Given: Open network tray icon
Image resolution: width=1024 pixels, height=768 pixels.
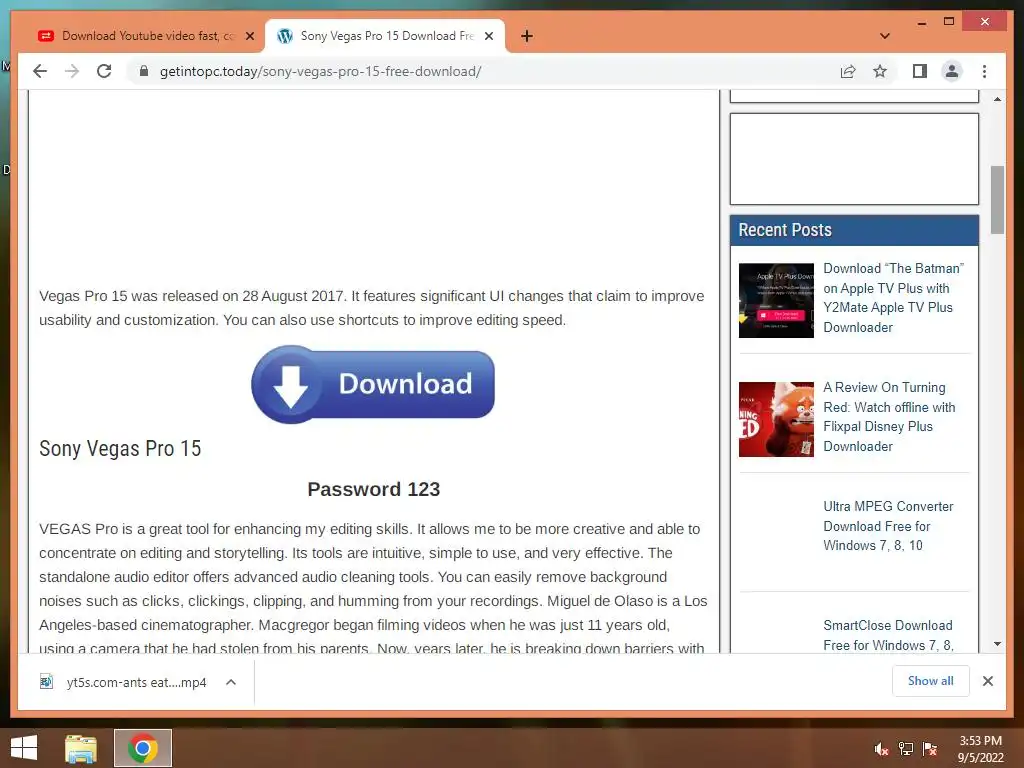Looking at the screenshot, I should coord(906,749).
